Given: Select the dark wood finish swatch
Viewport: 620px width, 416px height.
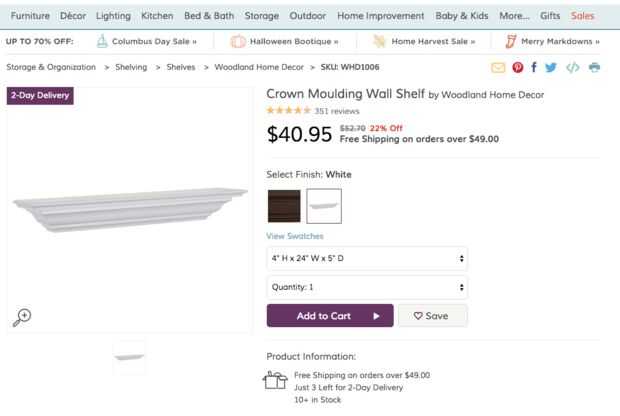Looking at the screenshot, I should [284, 206].
